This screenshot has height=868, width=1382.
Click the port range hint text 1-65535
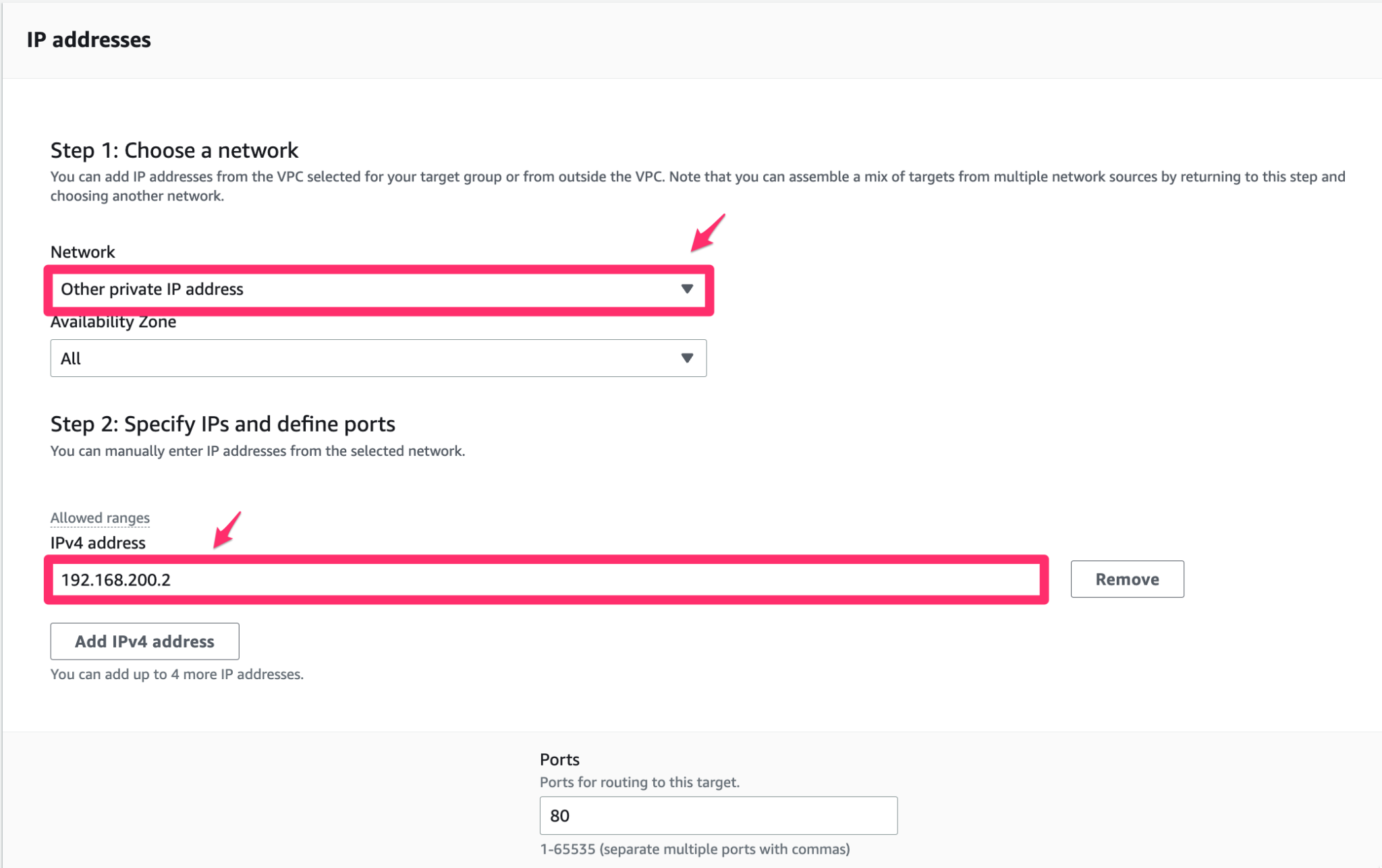694,850
